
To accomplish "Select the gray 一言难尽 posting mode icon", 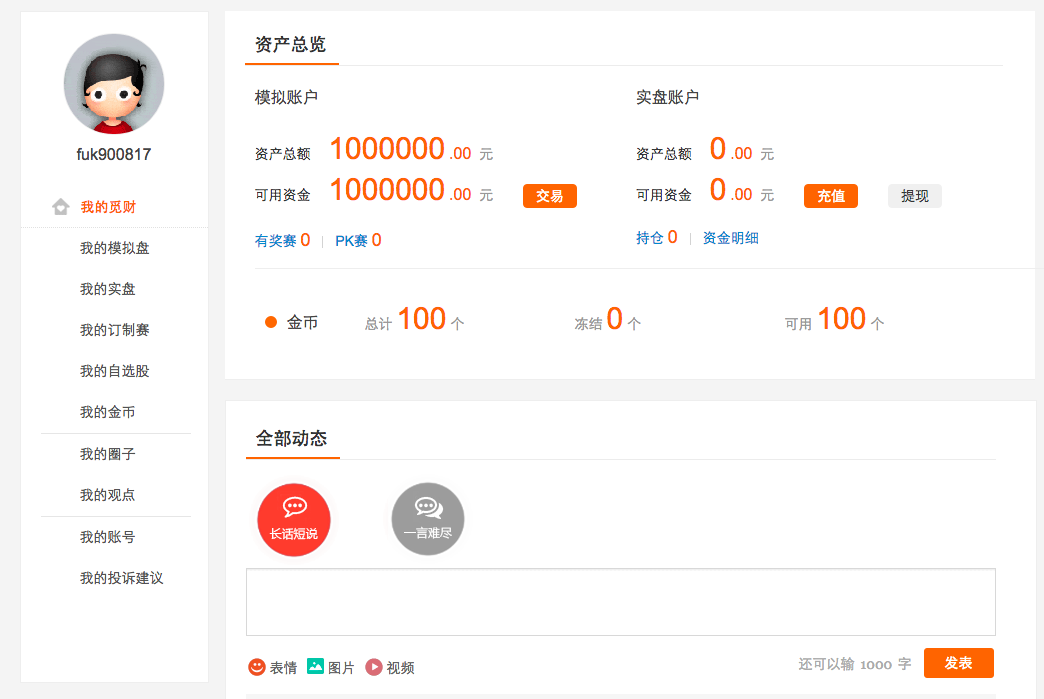I will pyautogui.click(x=426, y=518).
